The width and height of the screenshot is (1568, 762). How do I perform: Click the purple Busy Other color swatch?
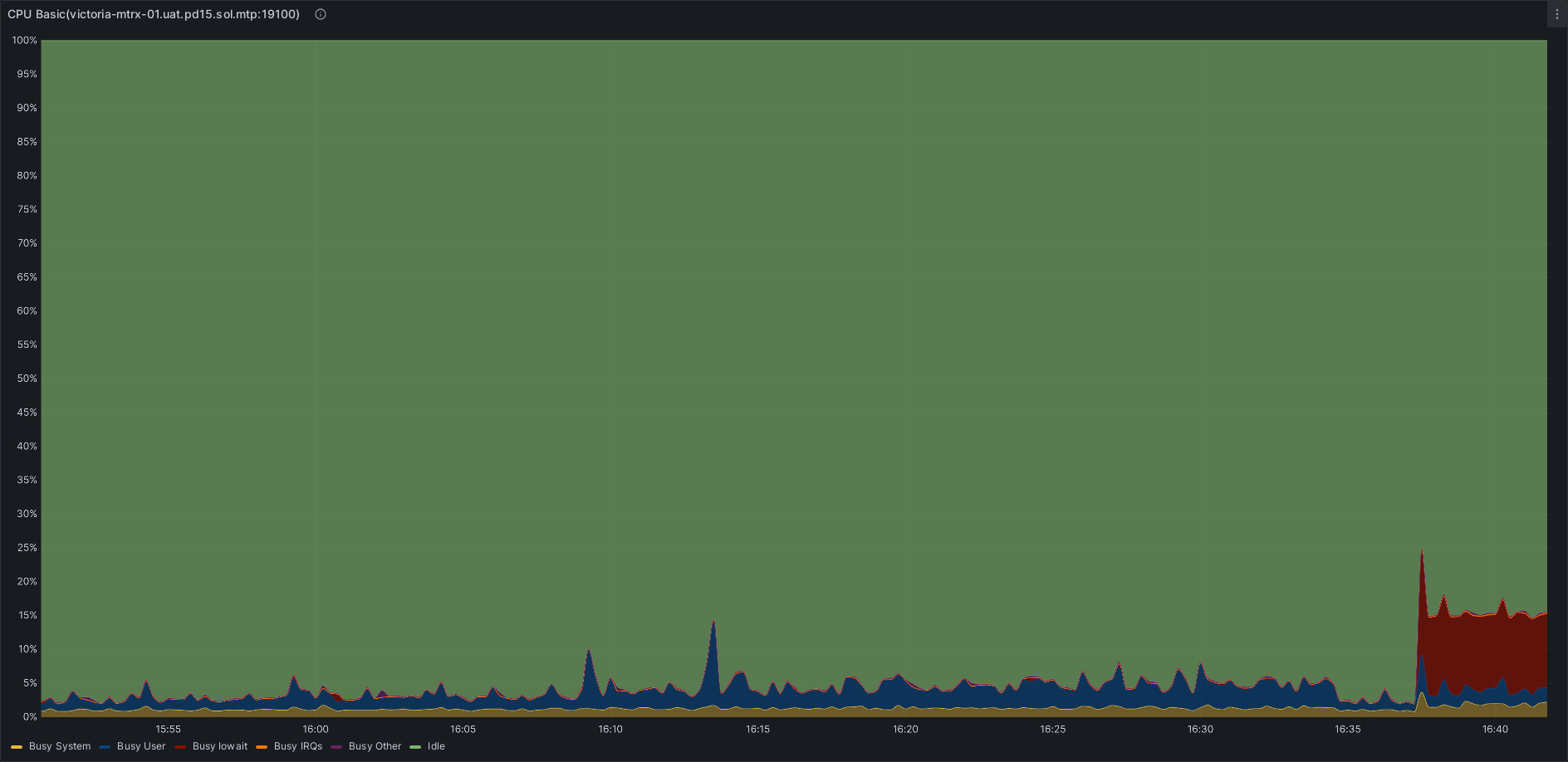(336, 747)
